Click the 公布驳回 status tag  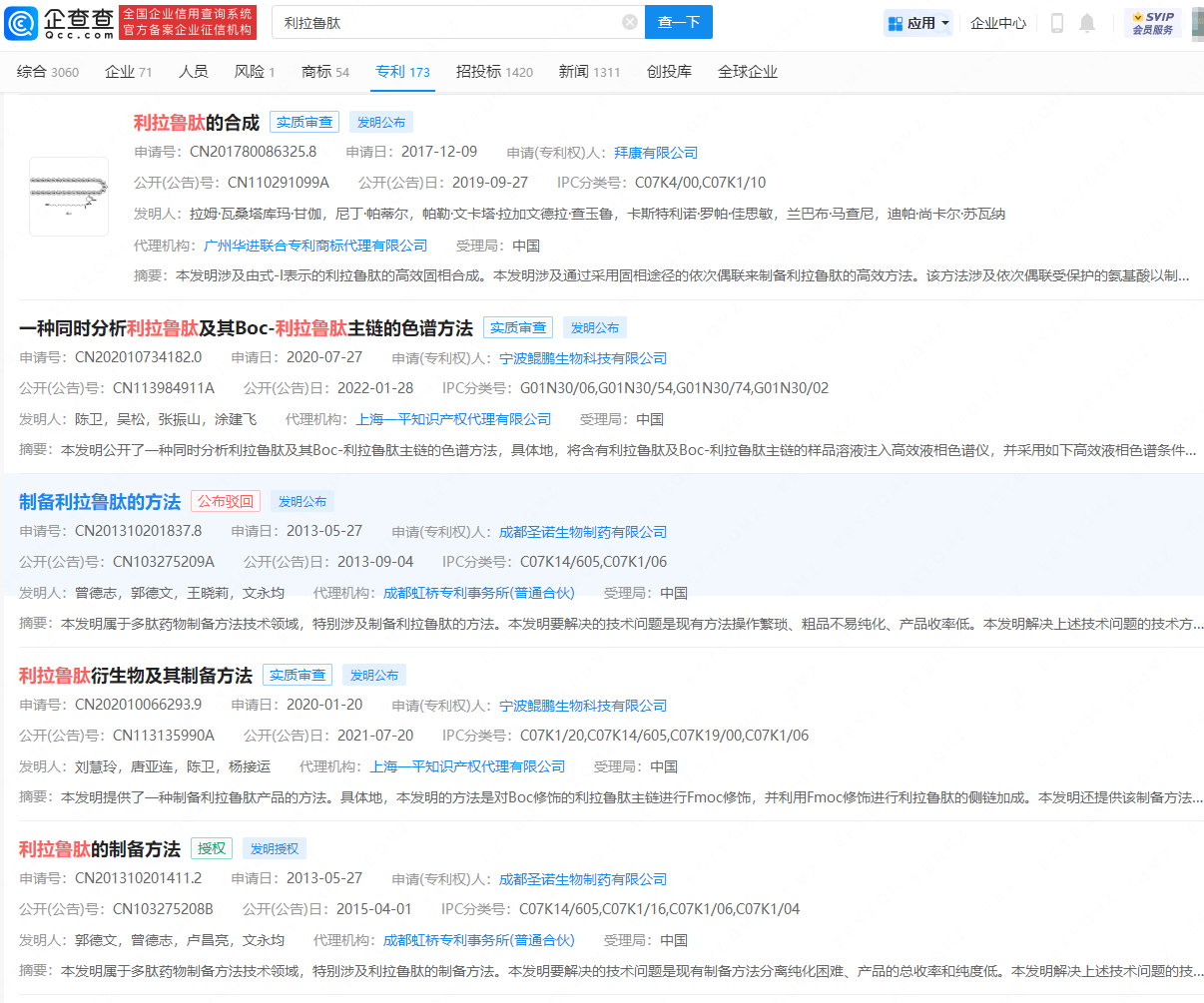click(x=226, y=502)
